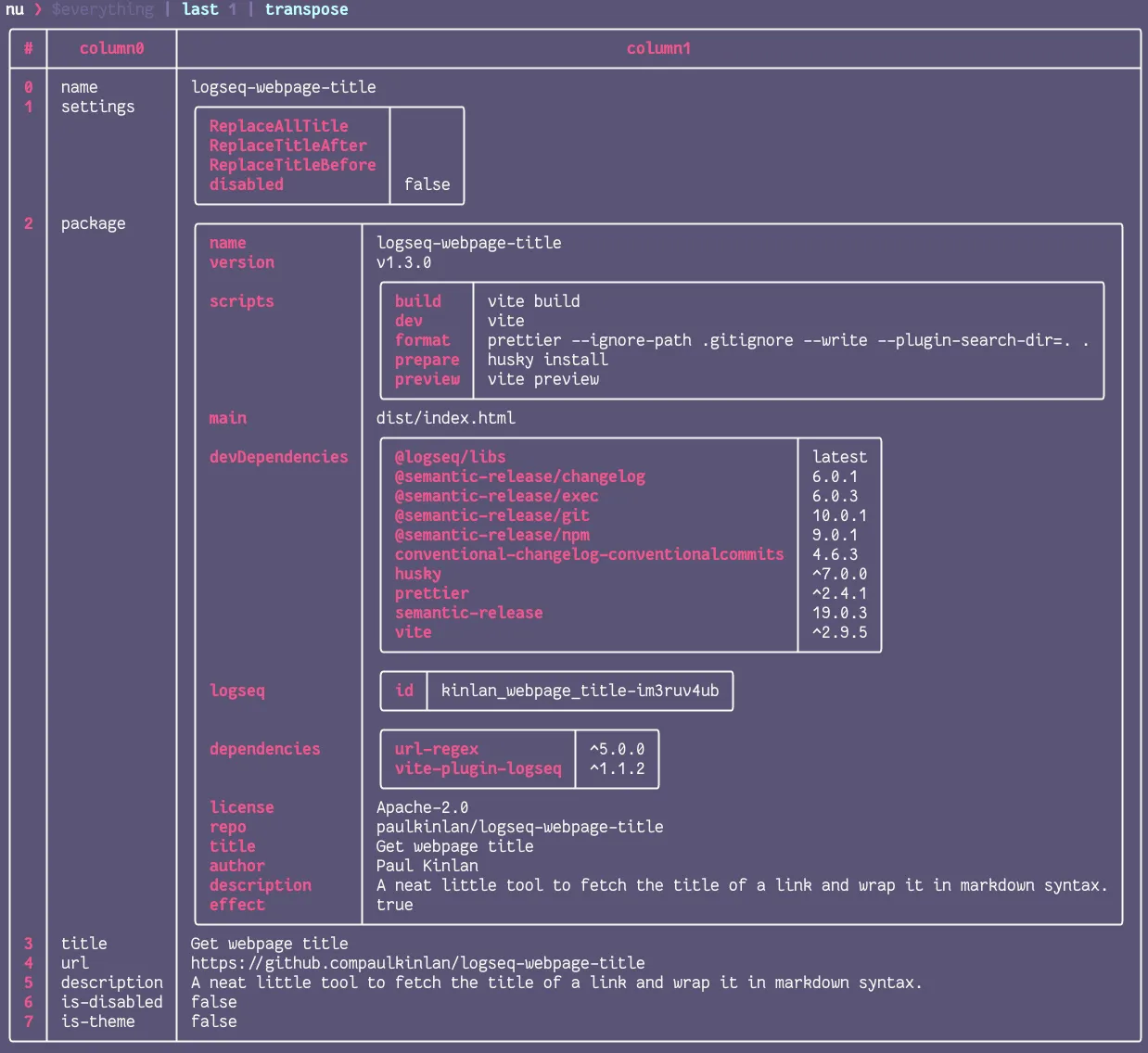
Task: Click the 'effect' key label
Action: coord(236,905)
